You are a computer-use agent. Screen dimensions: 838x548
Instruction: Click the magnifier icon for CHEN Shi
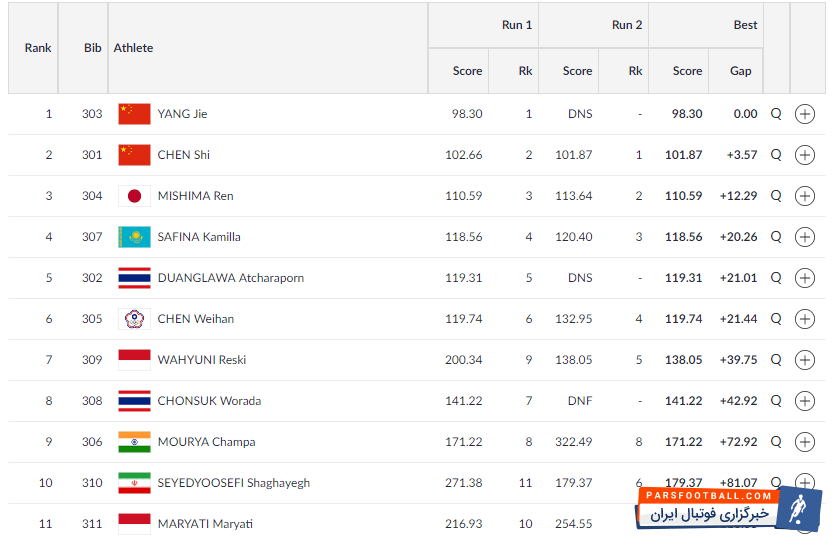pos(776,155)
